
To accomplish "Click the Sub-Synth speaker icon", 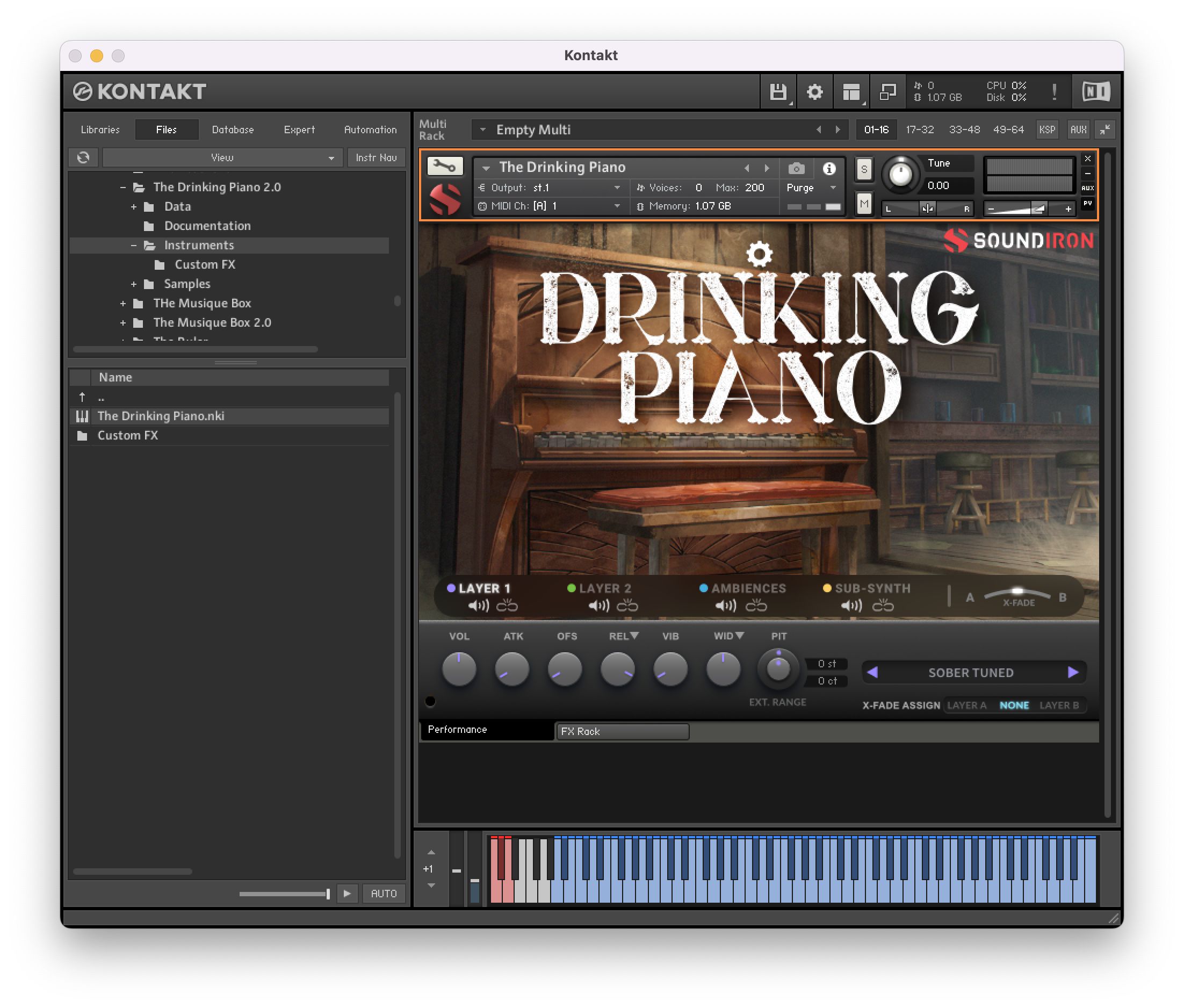I will [851, 606].
